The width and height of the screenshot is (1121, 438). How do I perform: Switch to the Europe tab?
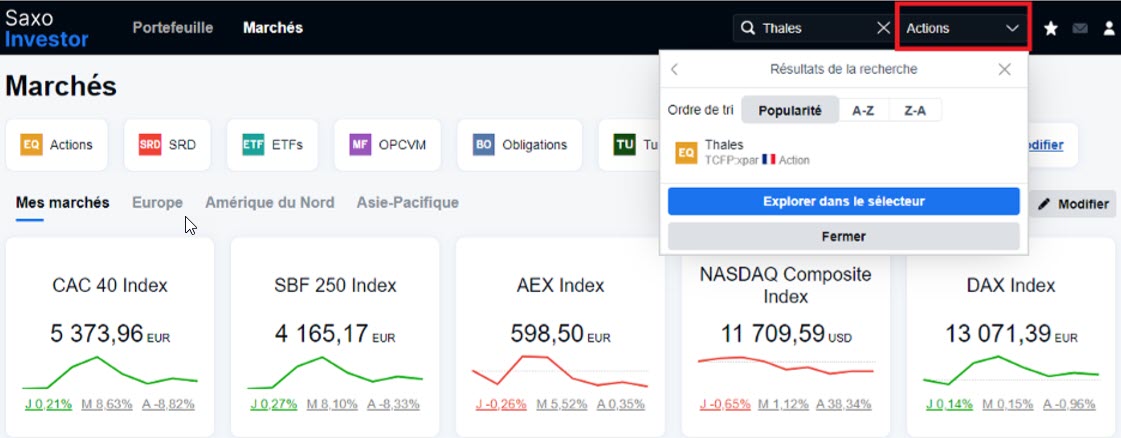157,203
